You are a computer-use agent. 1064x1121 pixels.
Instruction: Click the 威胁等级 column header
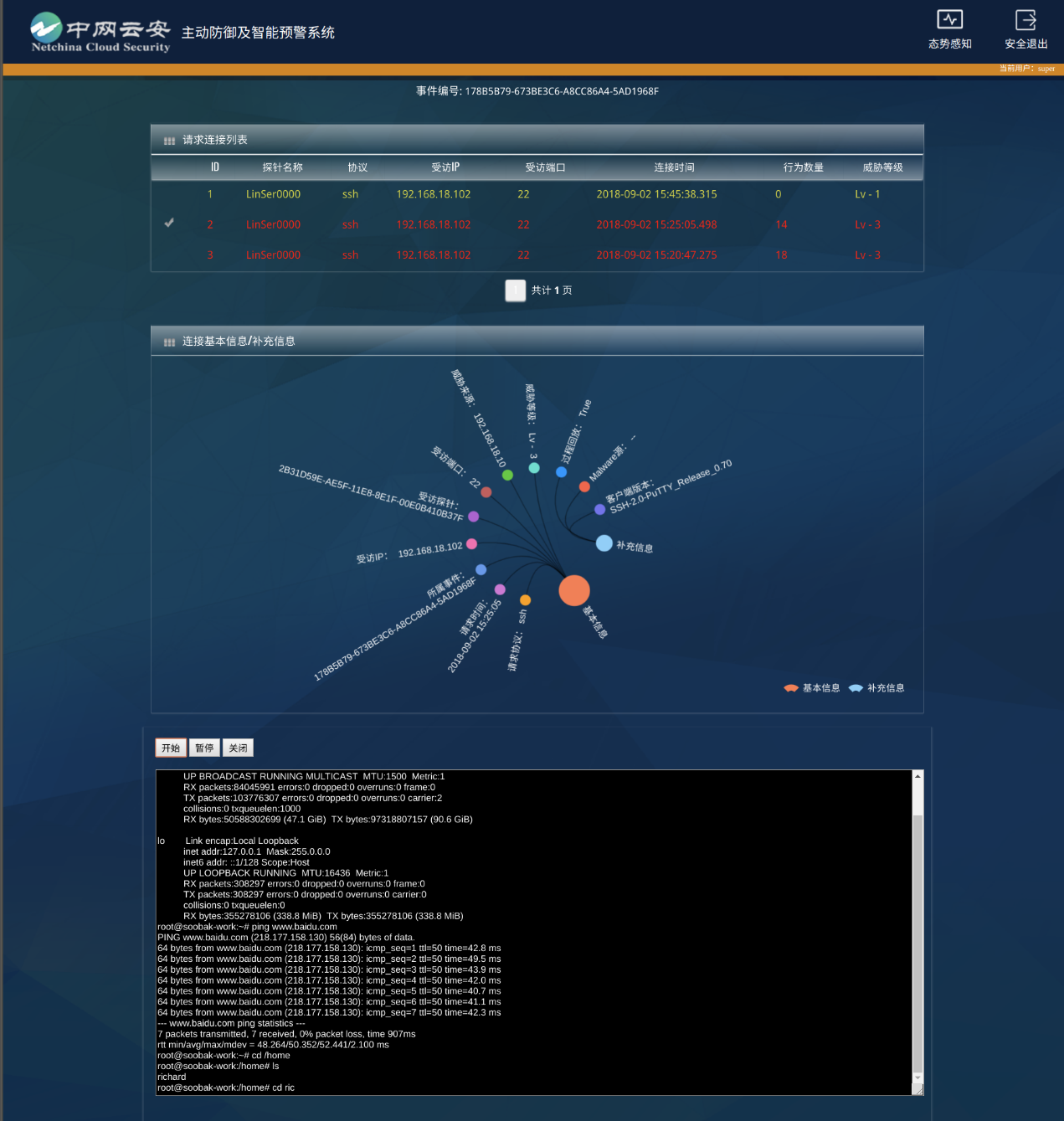[x=882, y=167]
